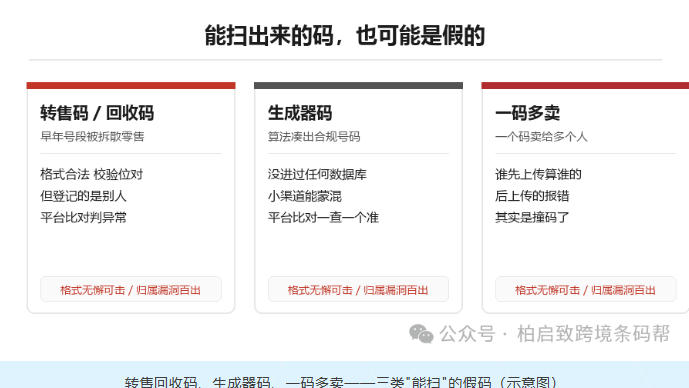
Task: Click red tag in 生成器码 card
Action: (358, 290)
